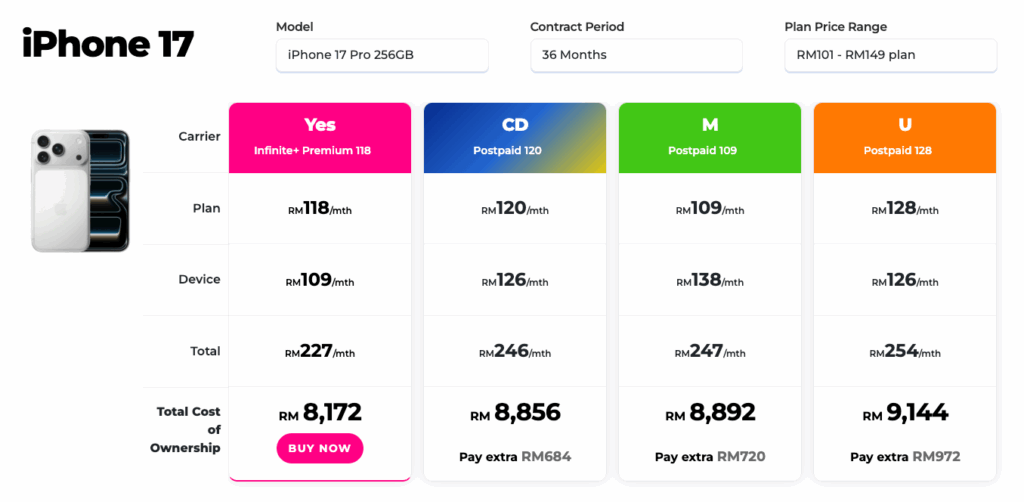This screenshot has width=1024, height=502.
Task: Click the M device RM138/mth cell
Action: point(710,281)
